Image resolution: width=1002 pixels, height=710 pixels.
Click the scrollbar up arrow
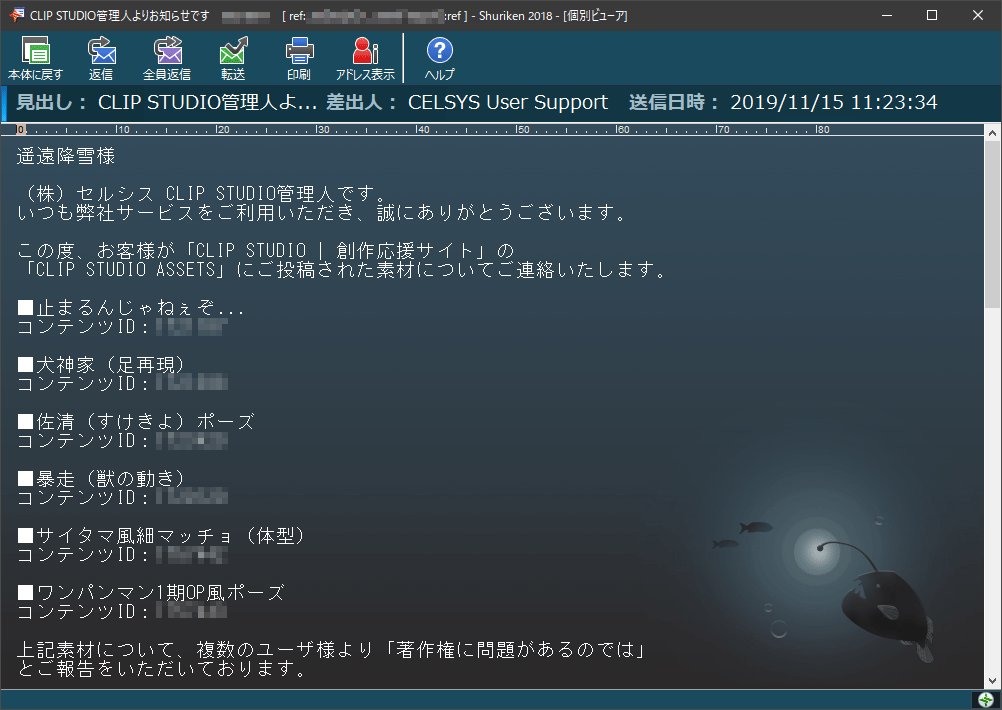coord(992,134)
